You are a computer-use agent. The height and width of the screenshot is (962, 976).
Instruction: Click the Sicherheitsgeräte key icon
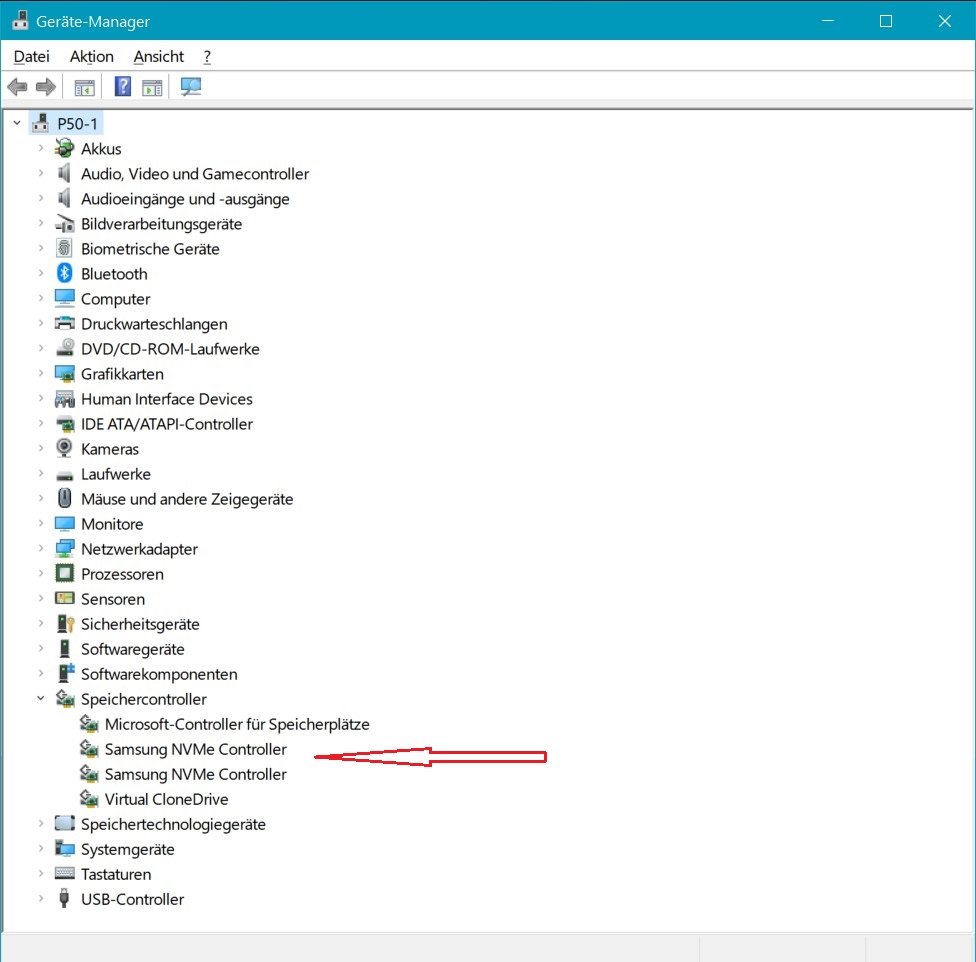64,623
